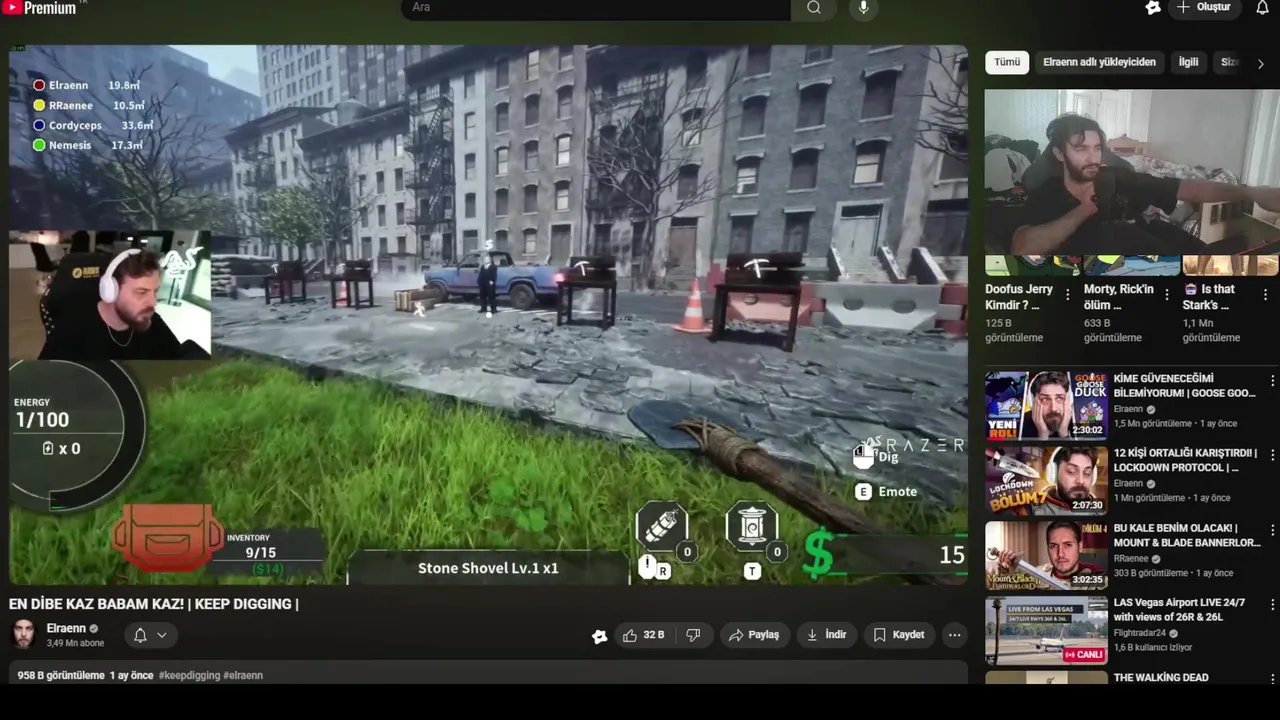
Task: Open the Elraenn channel name link
Action: click(x=66, y=628)
